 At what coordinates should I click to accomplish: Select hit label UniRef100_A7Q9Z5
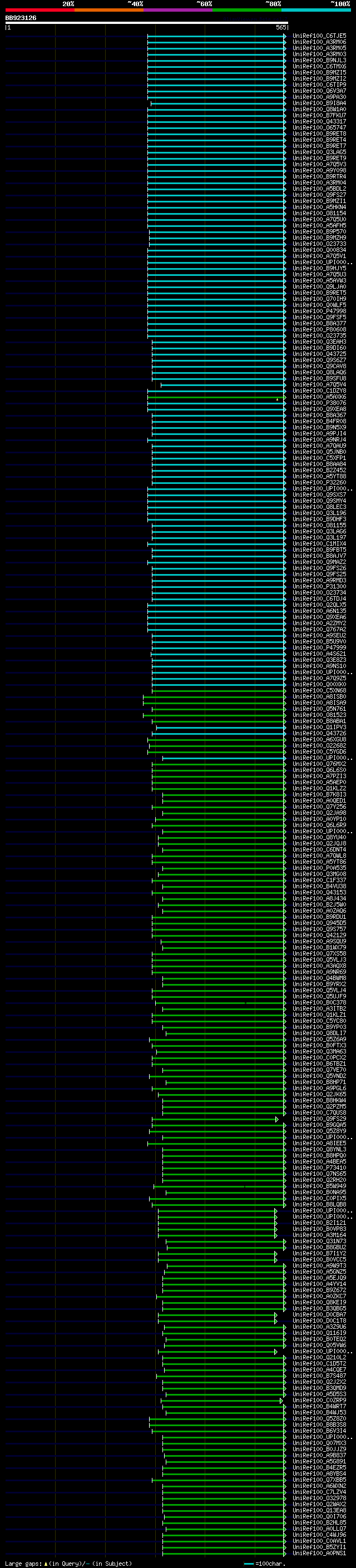tap(319, 678)
